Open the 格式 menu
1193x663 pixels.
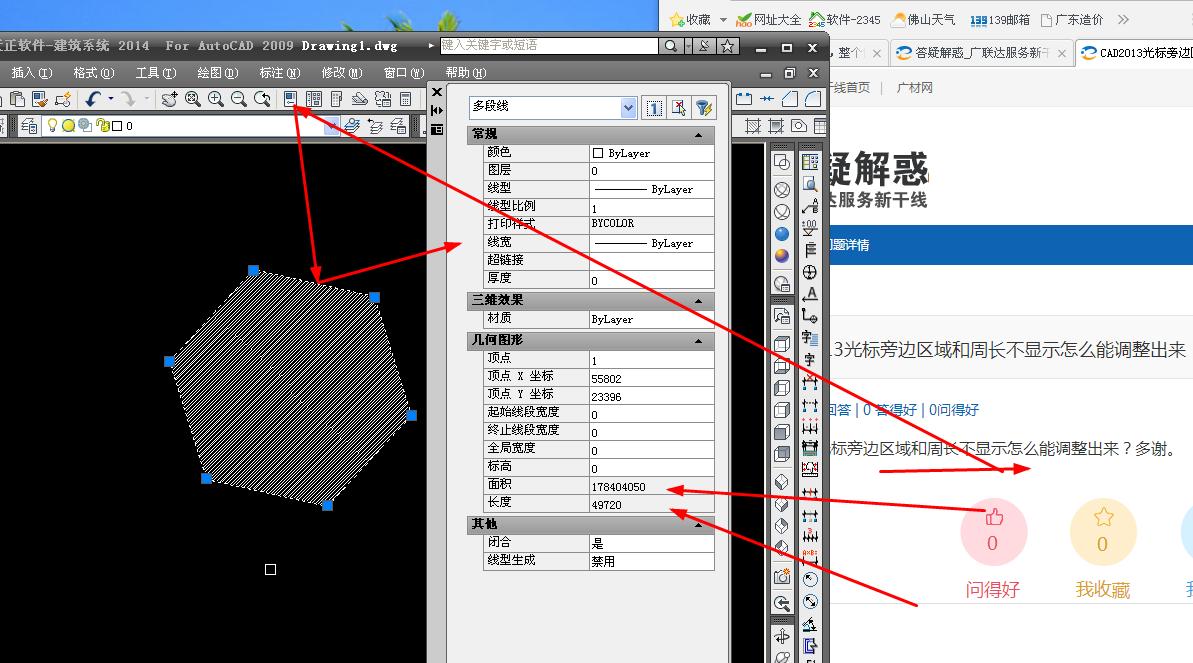(x=93, y=73)
